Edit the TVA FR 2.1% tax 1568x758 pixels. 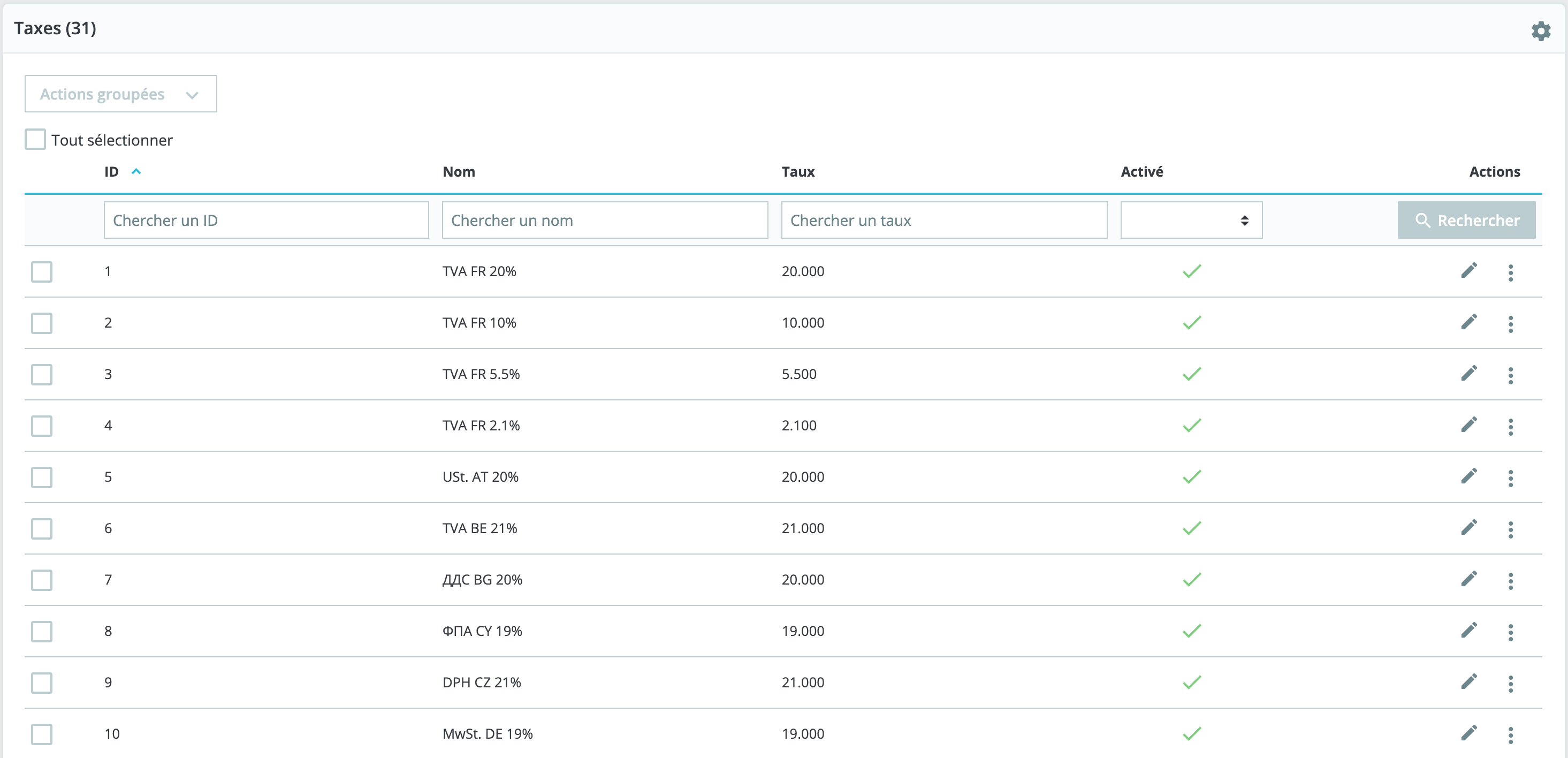pyautogui.click(x=1469, y=425)
